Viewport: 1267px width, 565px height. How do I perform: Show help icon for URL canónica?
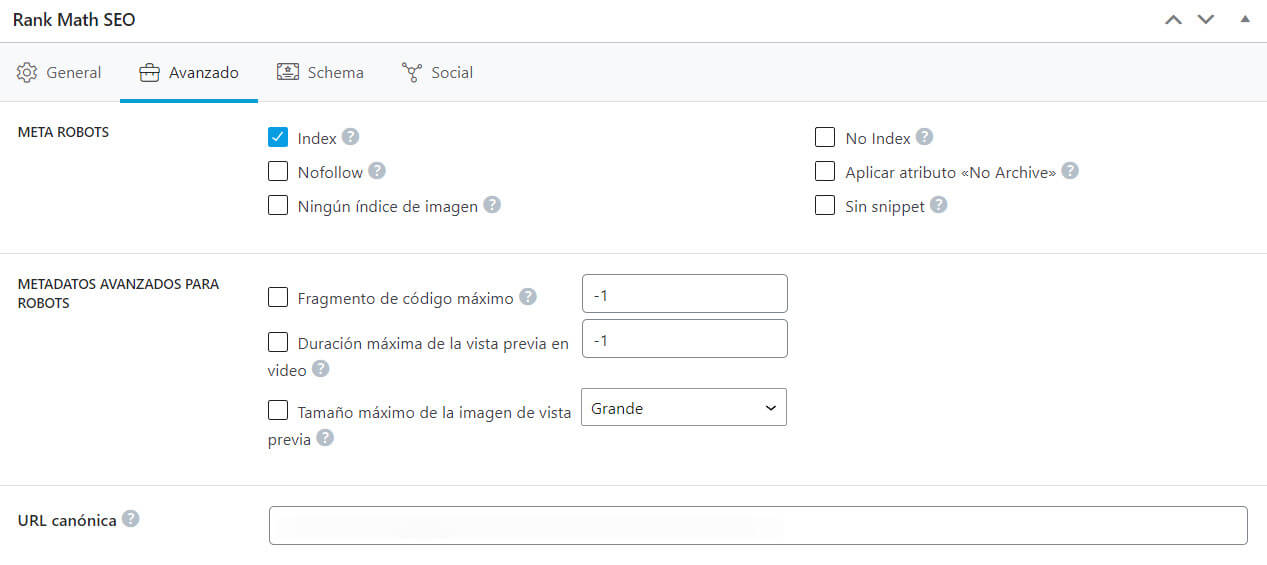131,519
